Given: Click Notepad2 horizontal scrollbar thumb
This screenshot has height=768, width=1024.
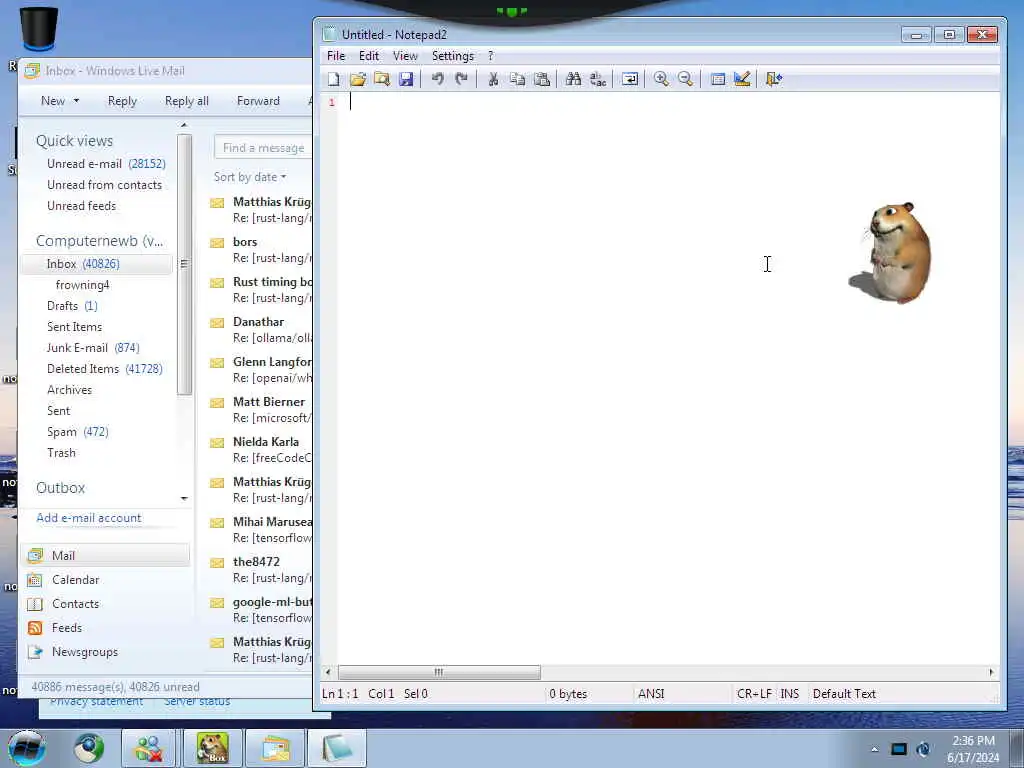Looking at the screenshot, I should [x=439, y=672].
